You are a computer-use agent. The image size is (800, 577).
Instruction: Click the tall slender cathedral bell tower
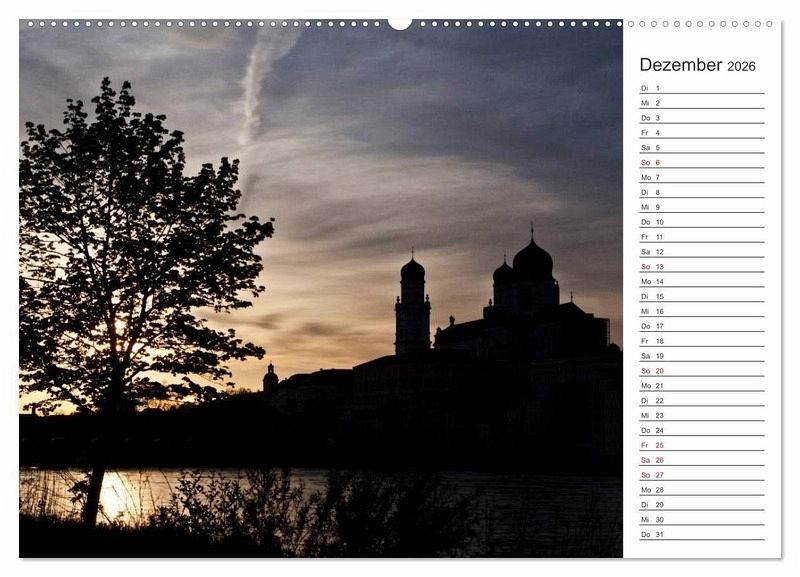(412, 310)
